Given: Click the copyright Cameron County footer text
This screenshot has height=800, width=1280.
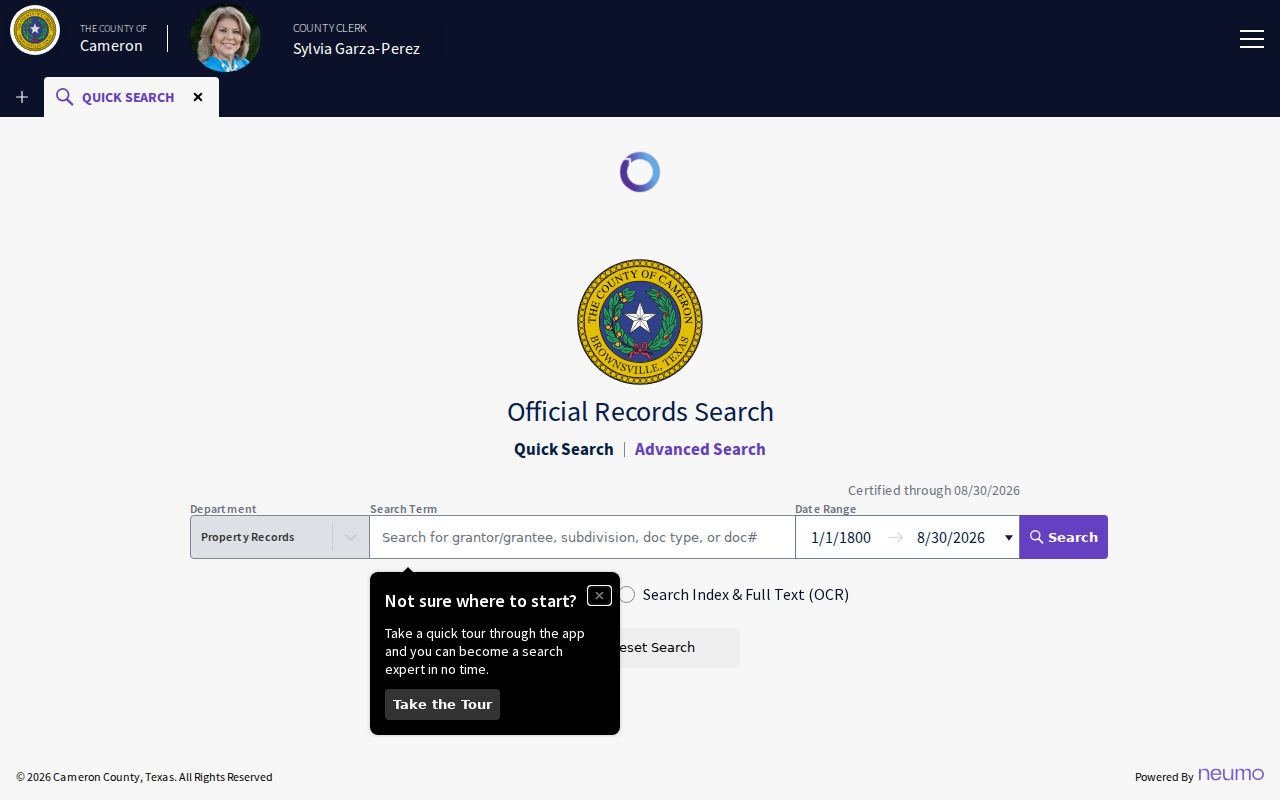Looking at the screenshot, I should [x=144, y=777].
